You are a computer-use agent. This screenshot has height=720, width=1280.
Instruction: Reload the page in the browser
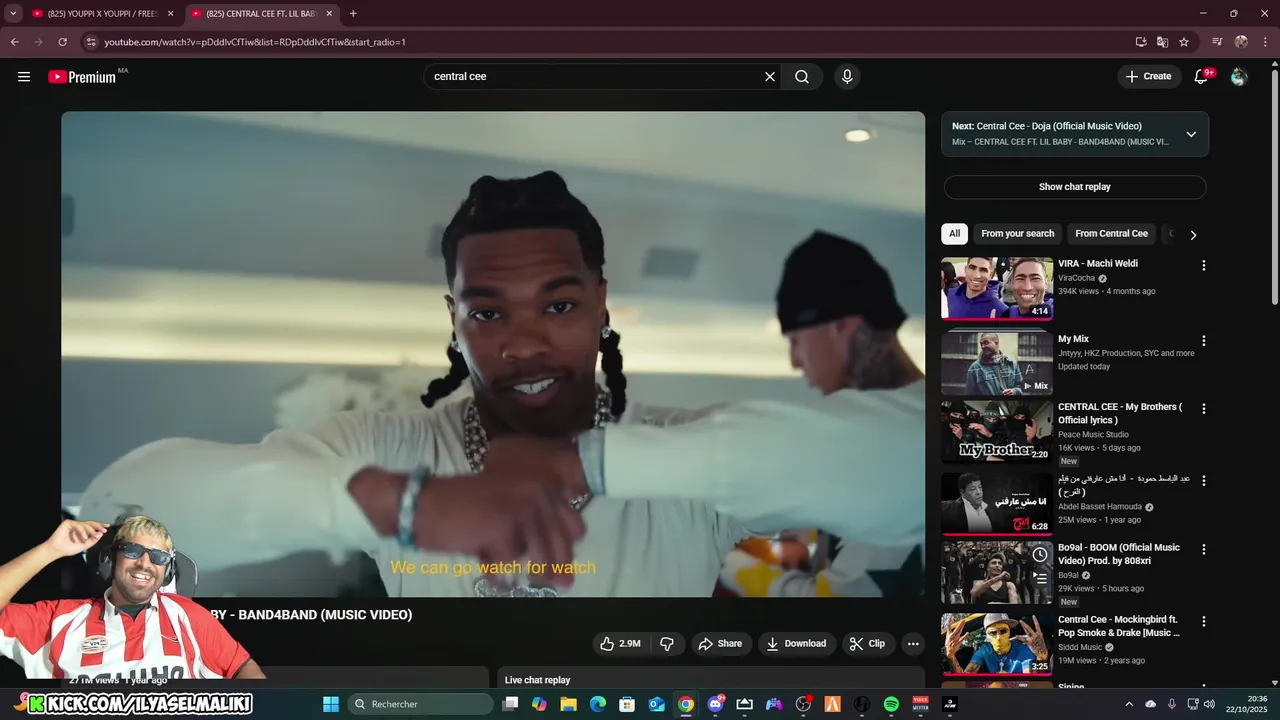coord(62,42)
